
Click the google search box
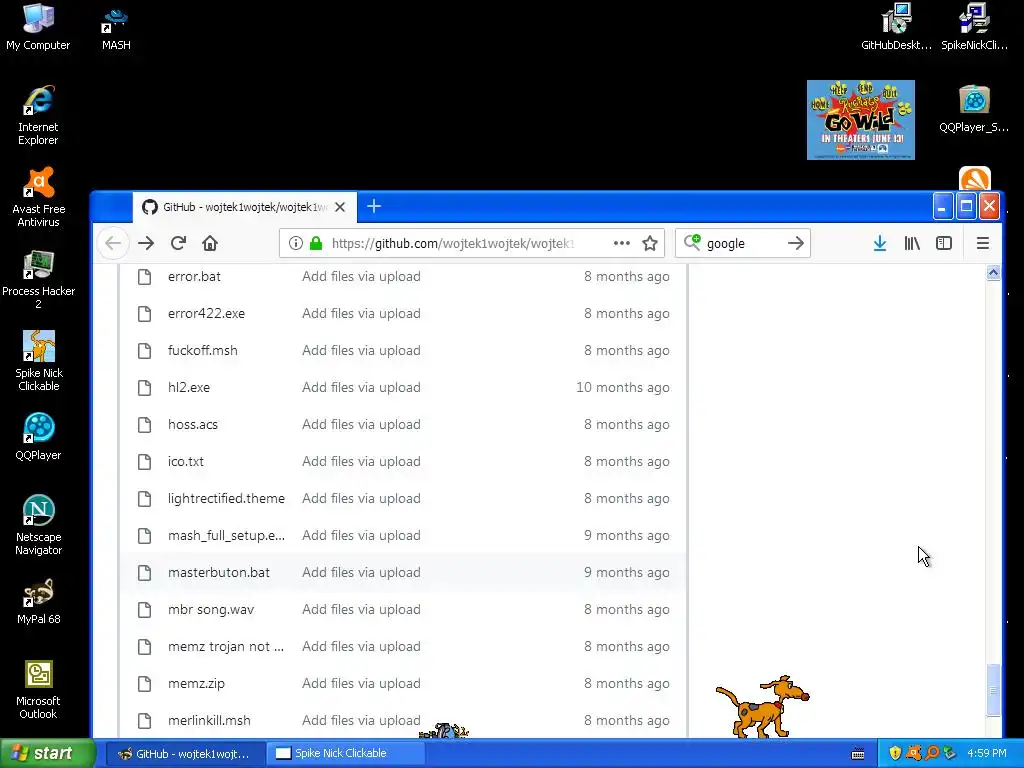click(743, 244)
